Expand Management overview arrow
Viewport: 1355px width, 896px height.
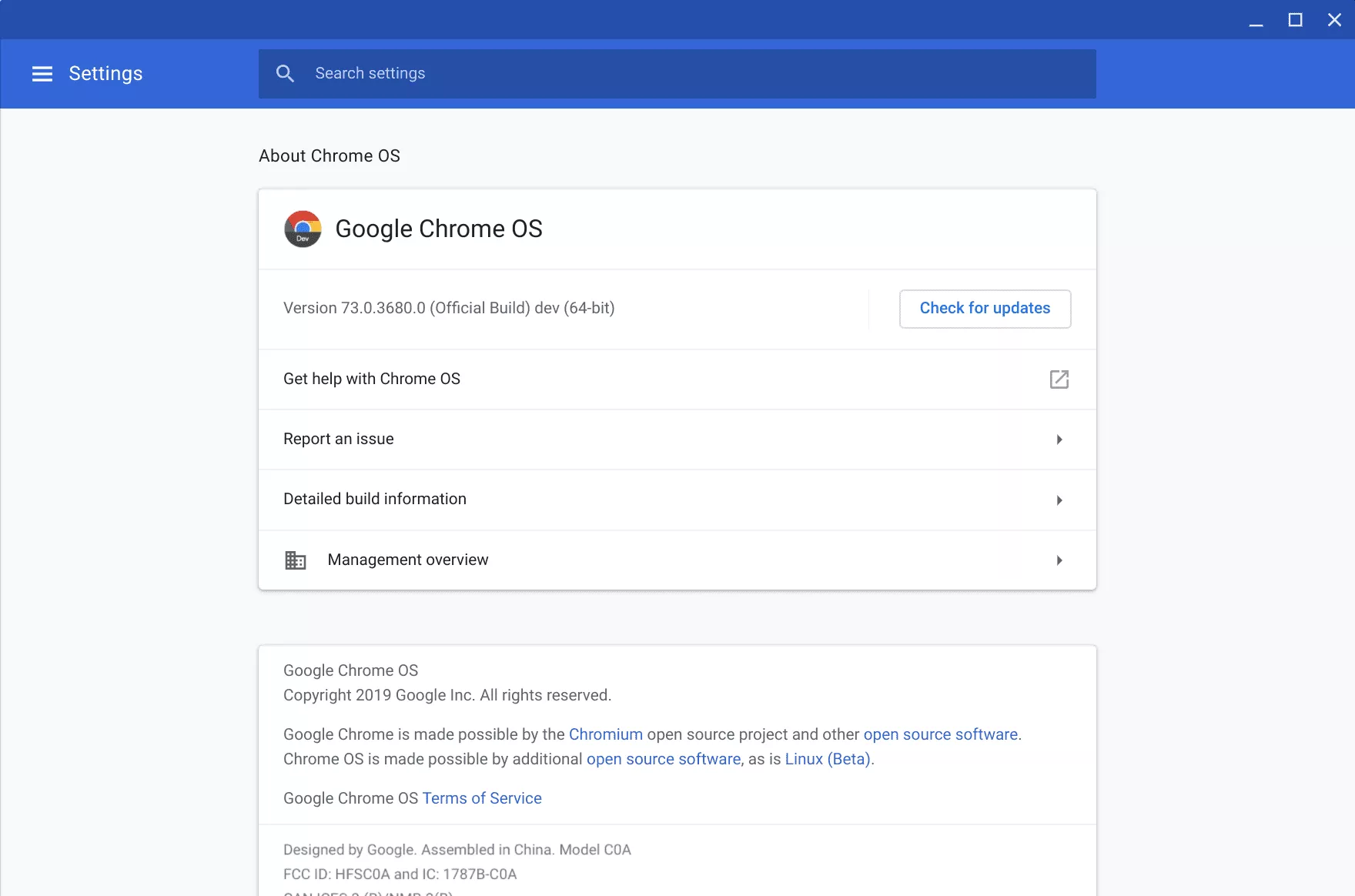pos(1059,560)
